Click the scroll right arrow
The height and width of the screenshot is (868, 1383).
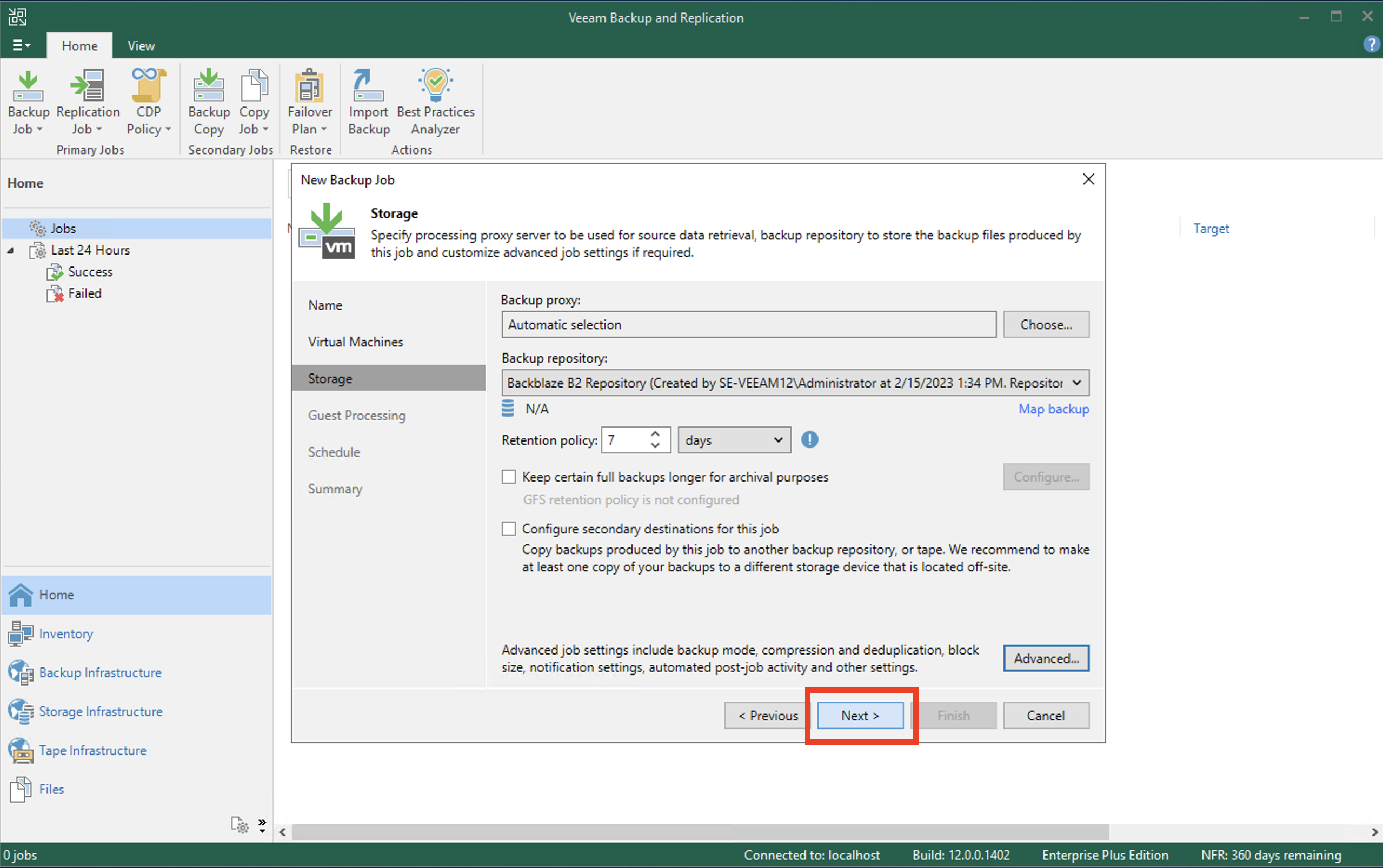(1374, 832)
